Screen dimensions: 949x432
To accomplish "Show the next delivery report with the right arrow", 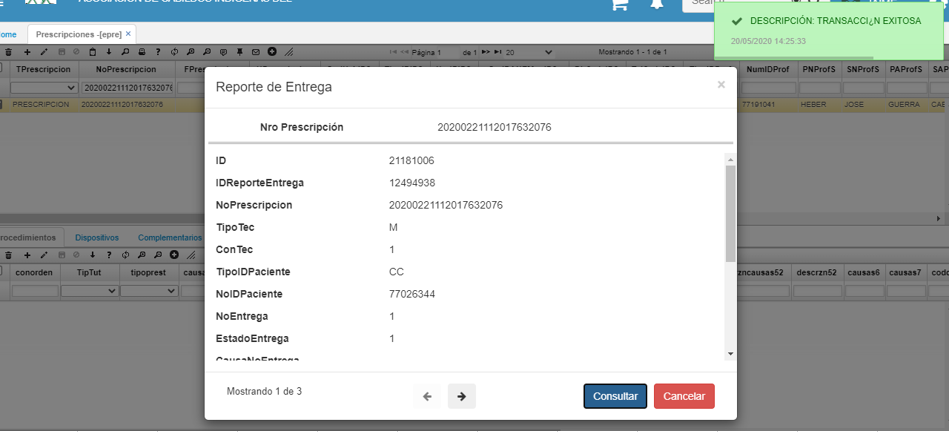I will pyautogui.click(x=462, y=396).
